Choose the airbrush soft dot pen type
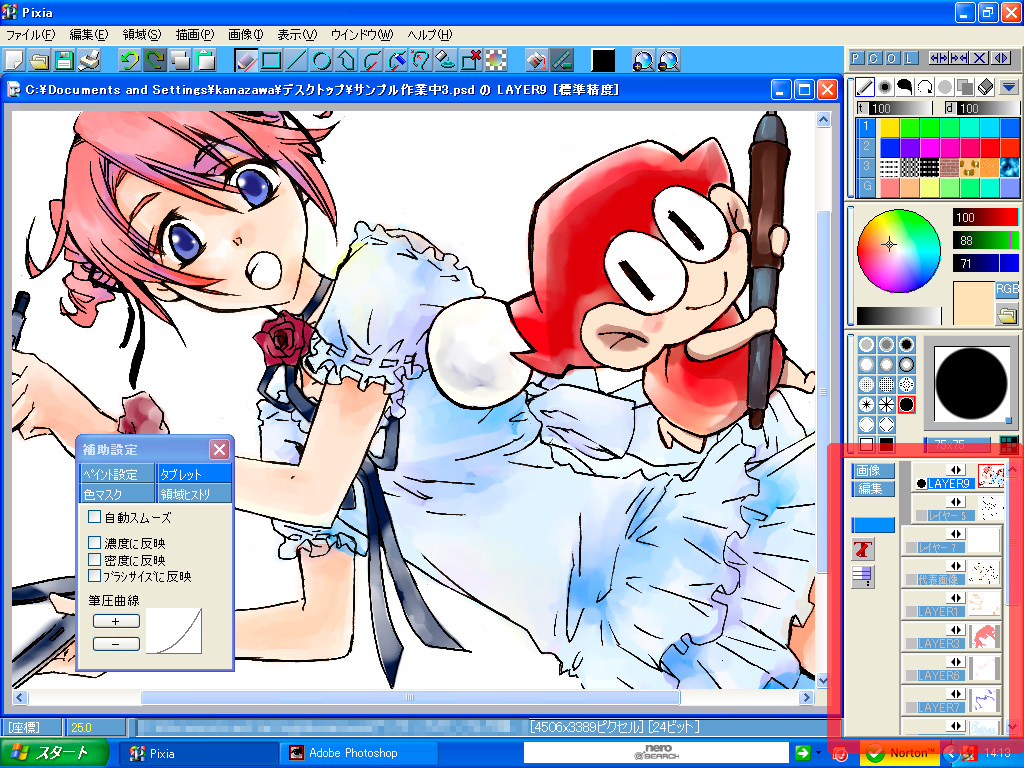 tap(885, 86)
